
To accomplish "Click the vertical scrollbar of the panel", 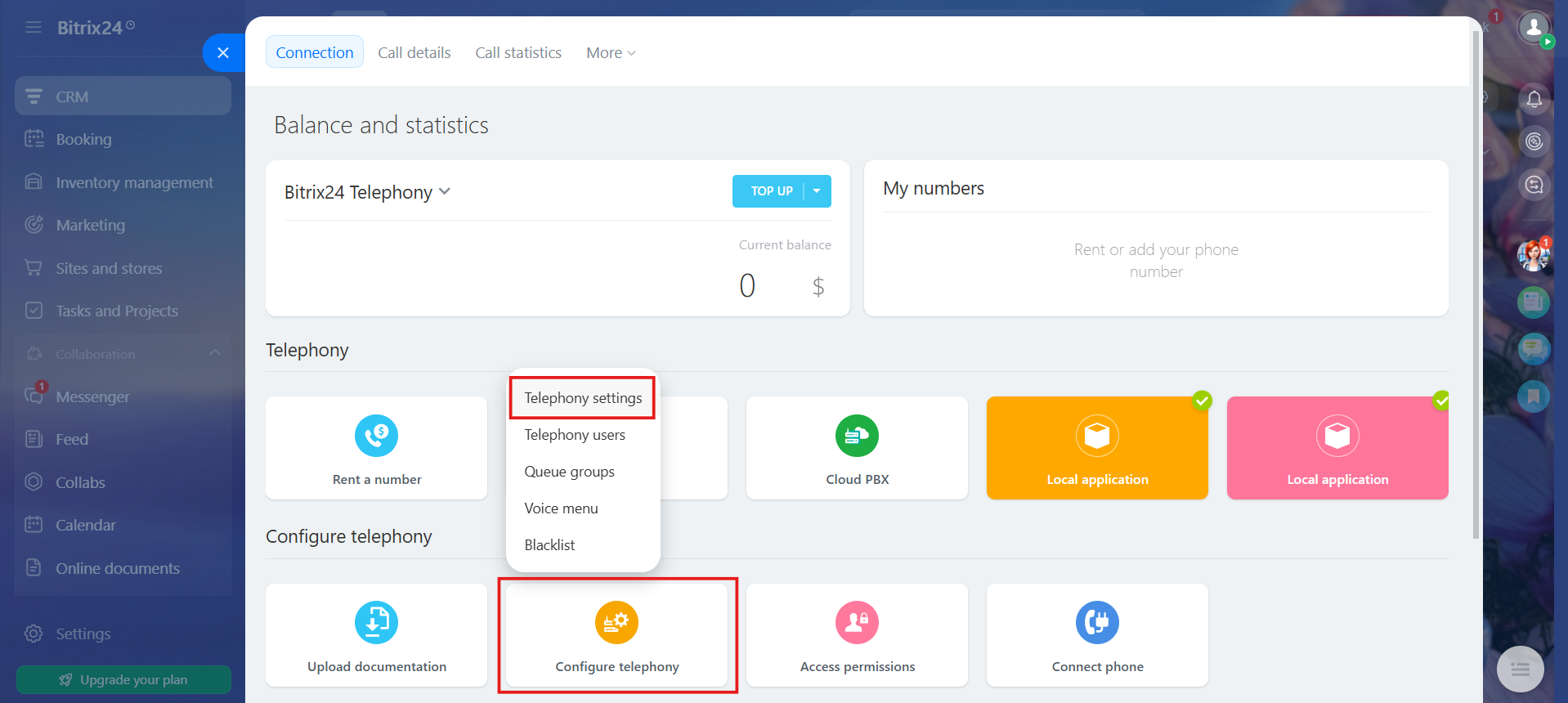I will (x=1476, y=285).
